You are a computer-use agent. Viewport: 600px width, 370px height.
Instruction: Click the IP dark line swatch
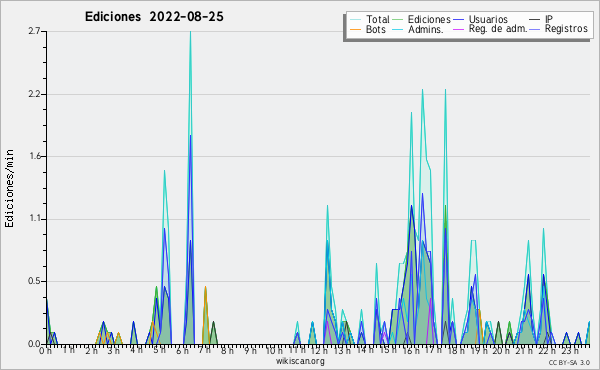[x=535, y=20]
